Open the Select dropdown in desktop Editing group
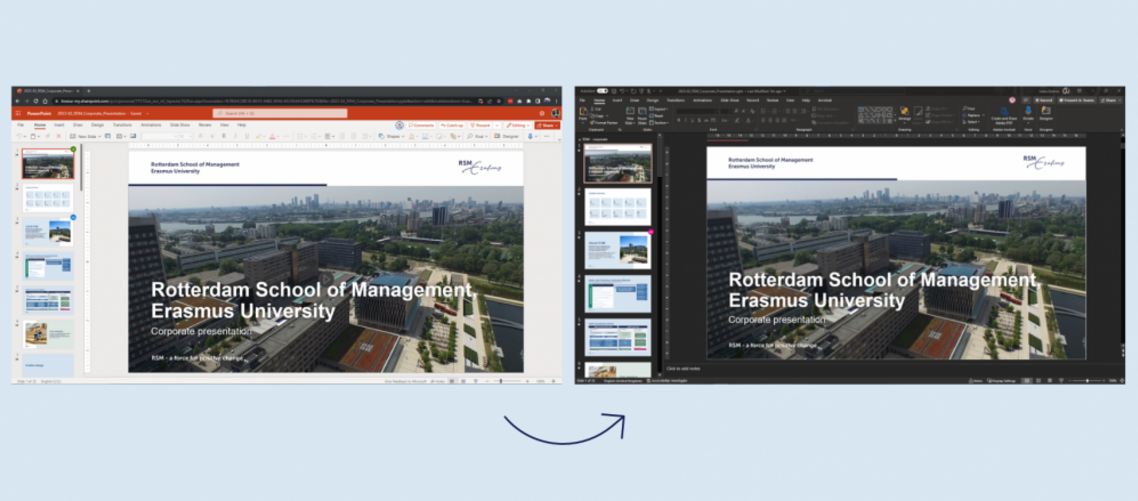 coord(971,122)
